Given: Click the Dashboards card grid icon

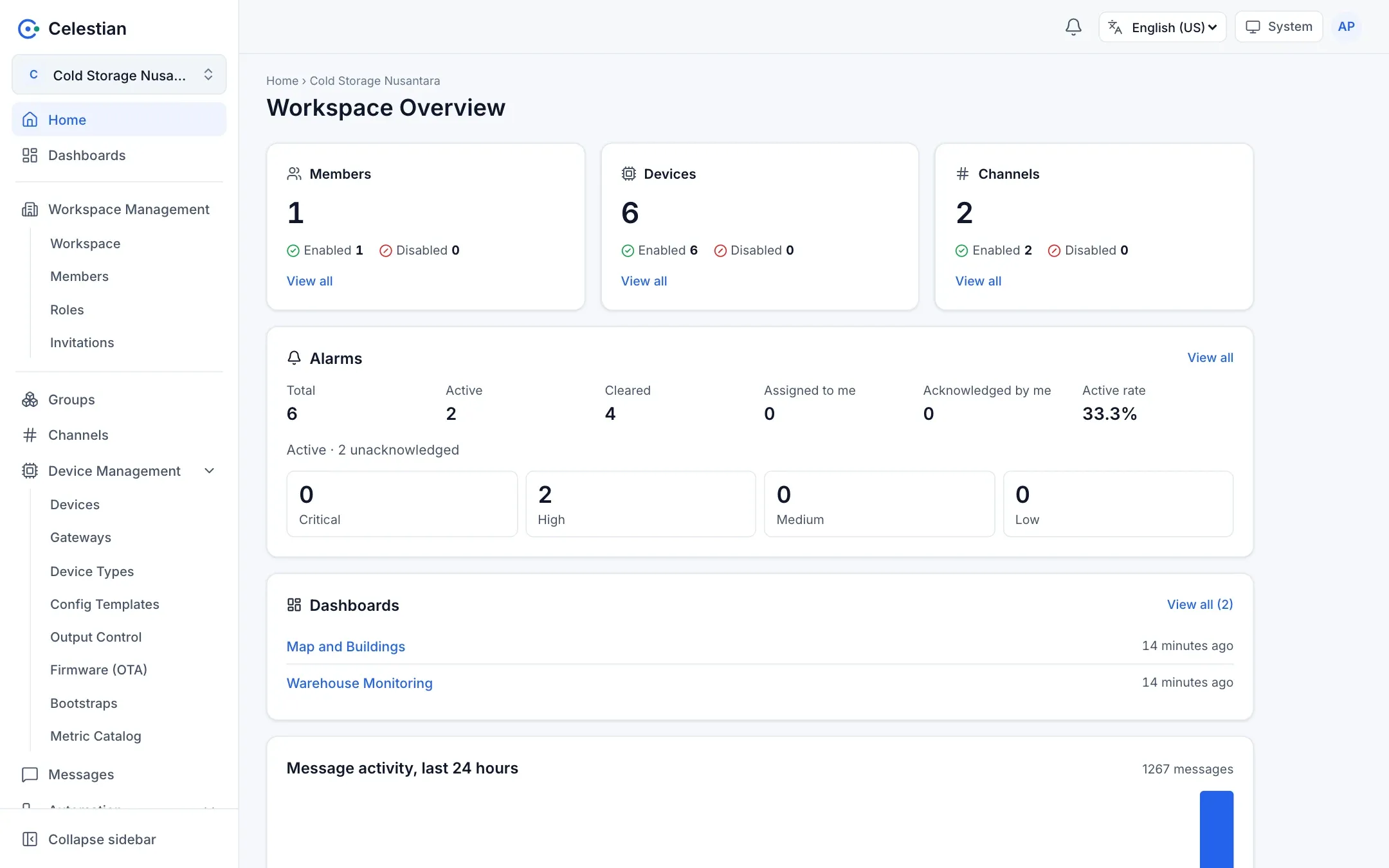Looking at the screenshot, I should [294, 605].
